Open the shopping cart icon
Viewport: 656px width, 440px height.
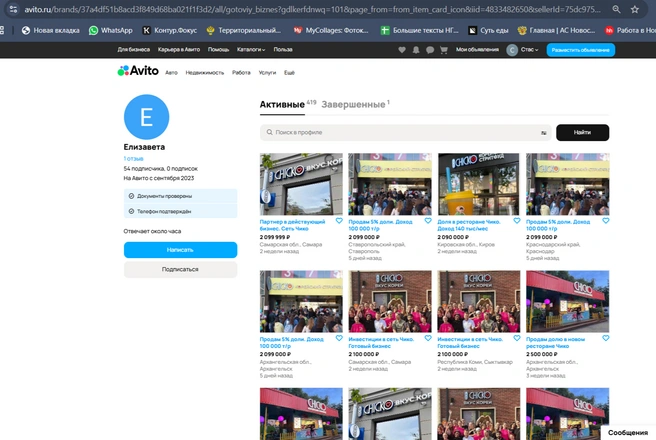[444, 50]
